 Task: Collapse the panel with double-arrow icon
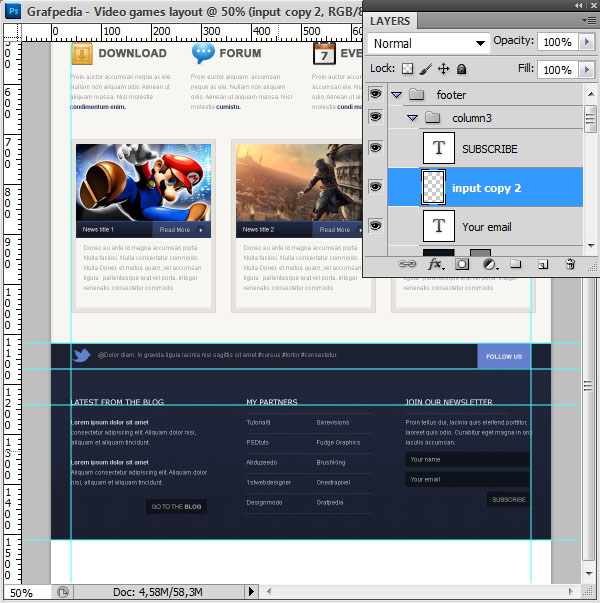click(578, 5)
